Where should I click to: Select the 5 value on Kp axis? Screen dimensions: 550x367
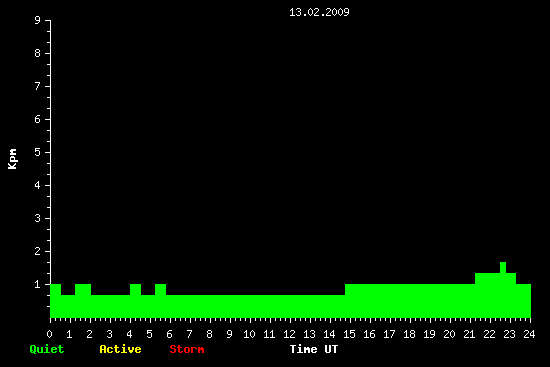(x=38, y=152)
